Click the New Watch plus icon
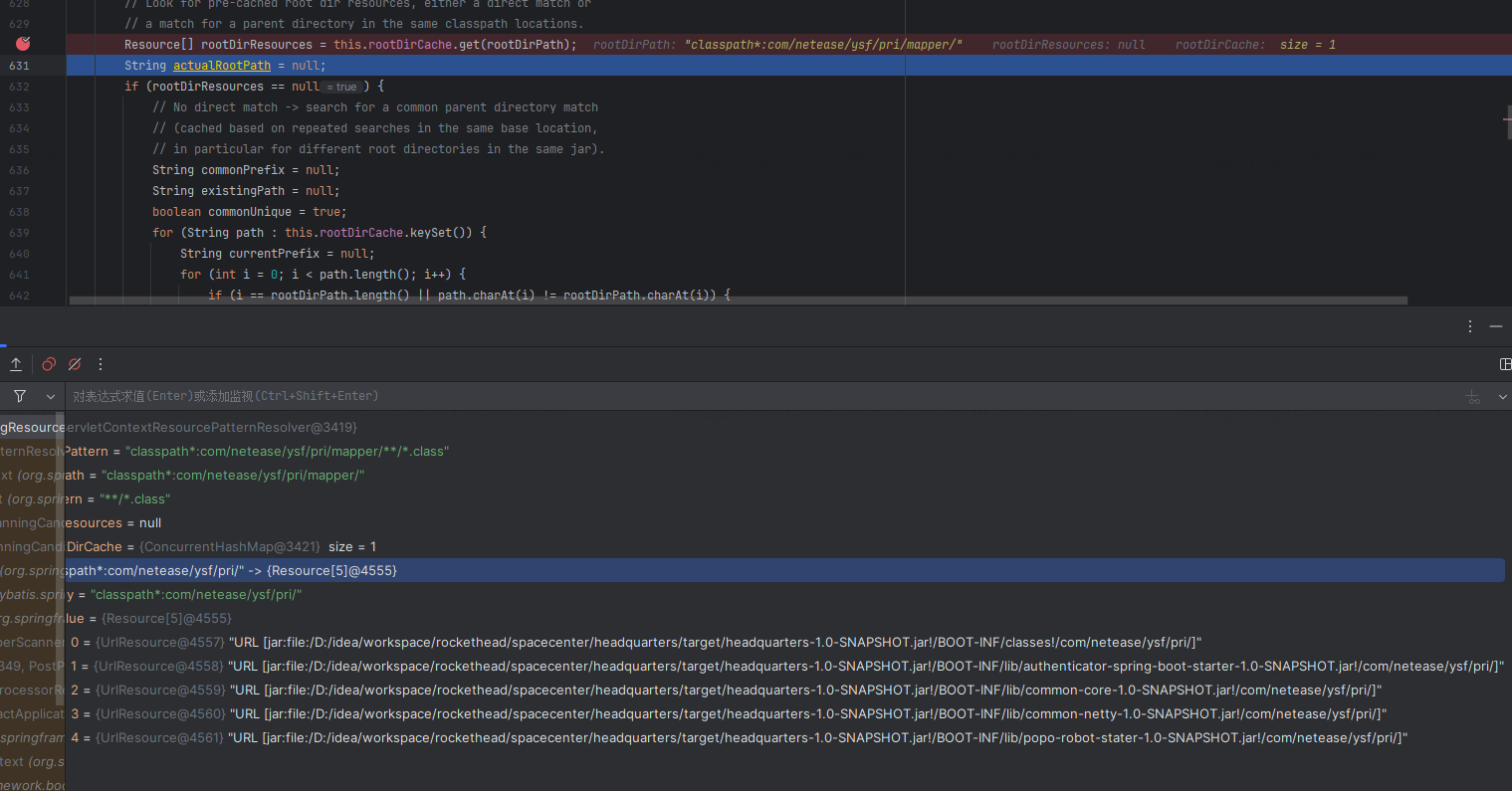This screenshot has height=791, width=1512. pos(1473,395)
